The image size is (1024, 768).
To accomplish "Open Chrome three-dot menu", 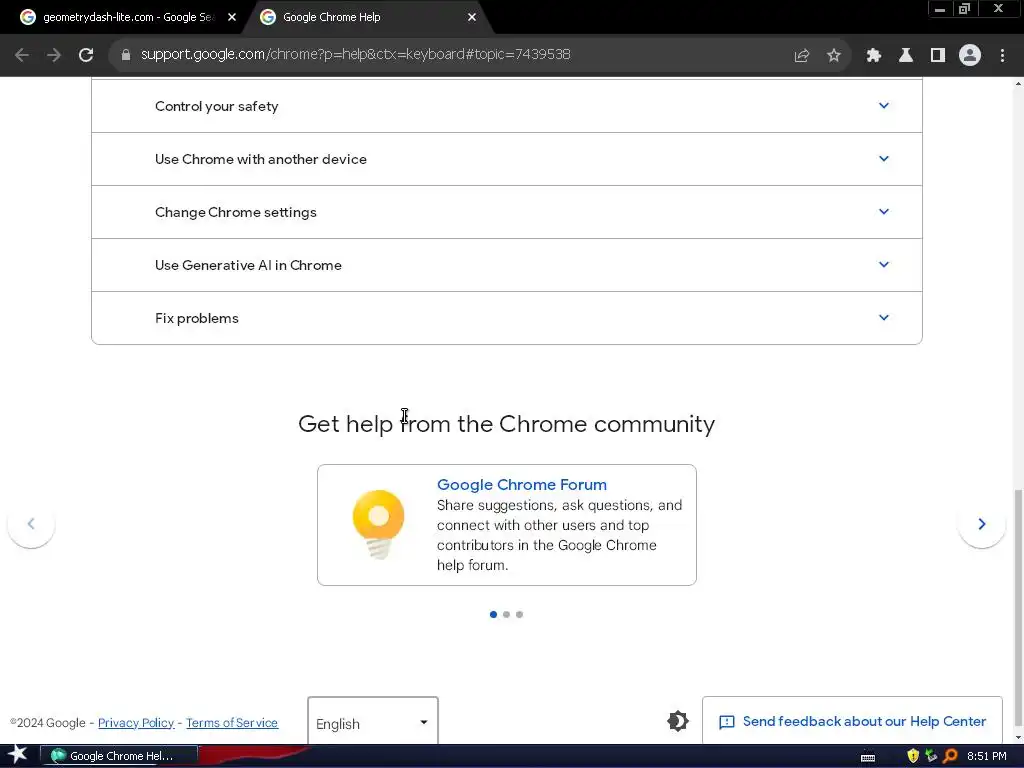I will pyautogui.click(x=1002, y=56).
